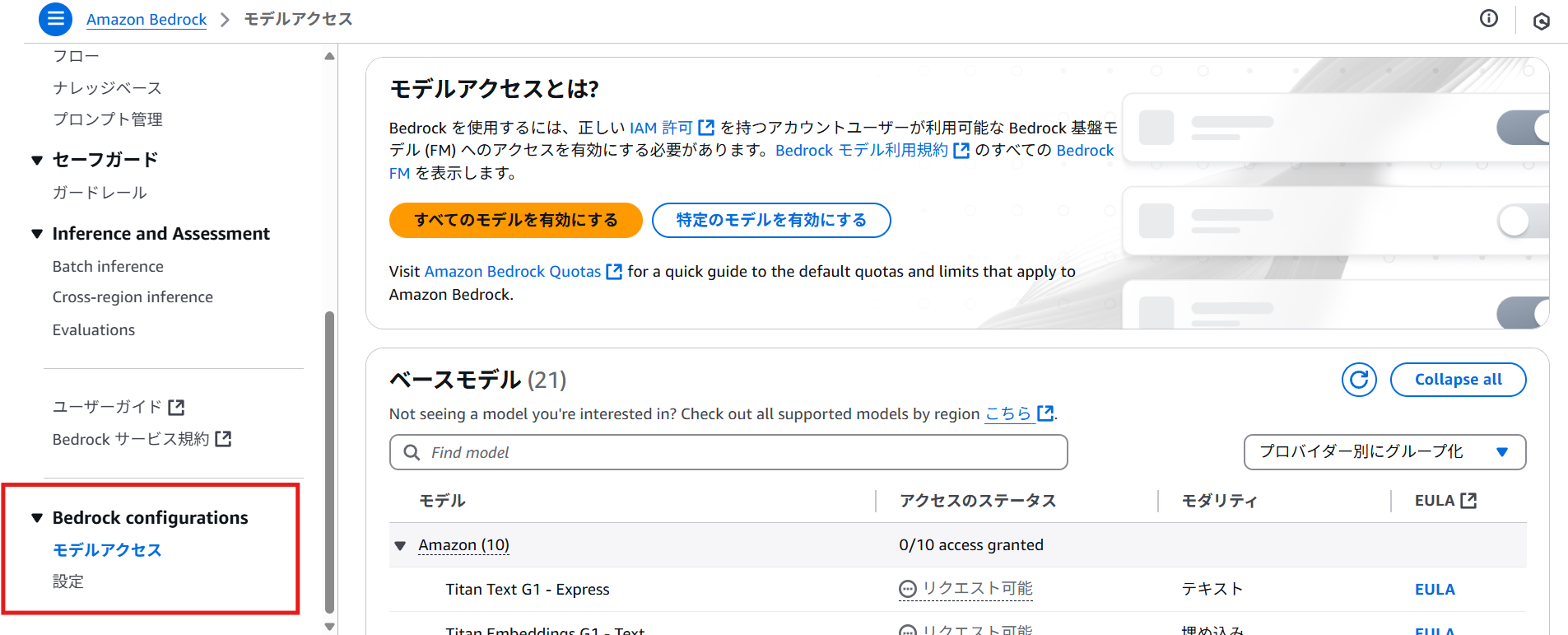Open the Bedrock モデル利用規約 link
Image resolution: width=1568 pixels, height=635 pixels.
tap(862, 151)
